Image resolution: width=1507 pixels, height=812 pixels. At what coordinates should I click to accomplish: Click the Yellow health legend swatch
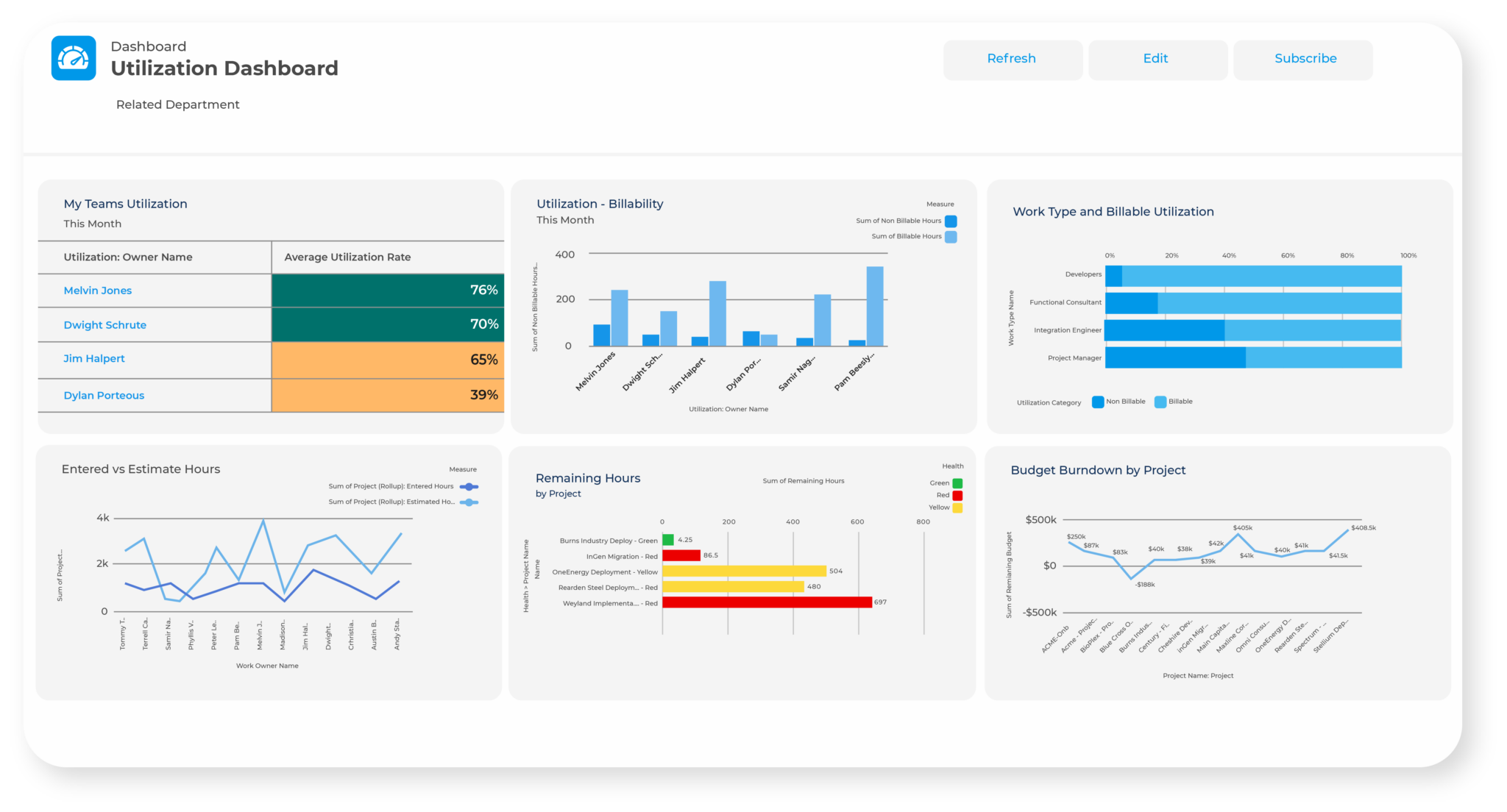point(957,508)
